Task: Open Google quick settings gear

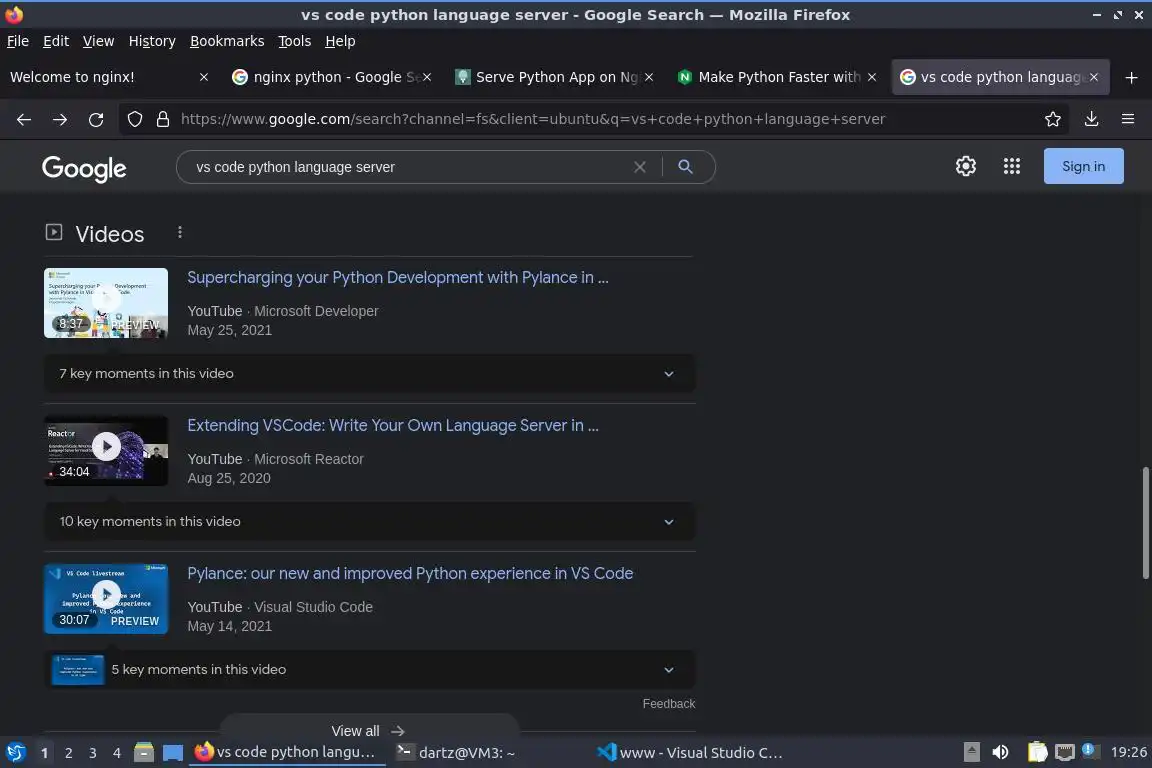Action: (x=966, y=166)
